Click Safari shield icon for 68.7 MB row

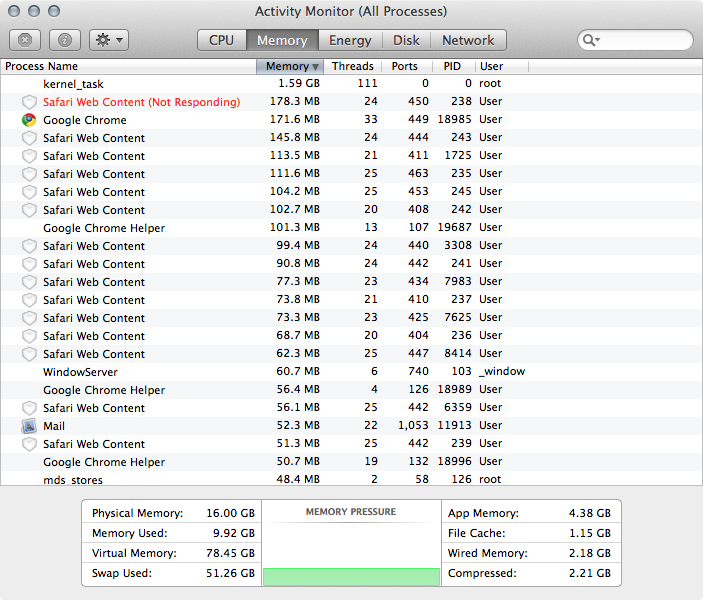click(x=29, y=336)
